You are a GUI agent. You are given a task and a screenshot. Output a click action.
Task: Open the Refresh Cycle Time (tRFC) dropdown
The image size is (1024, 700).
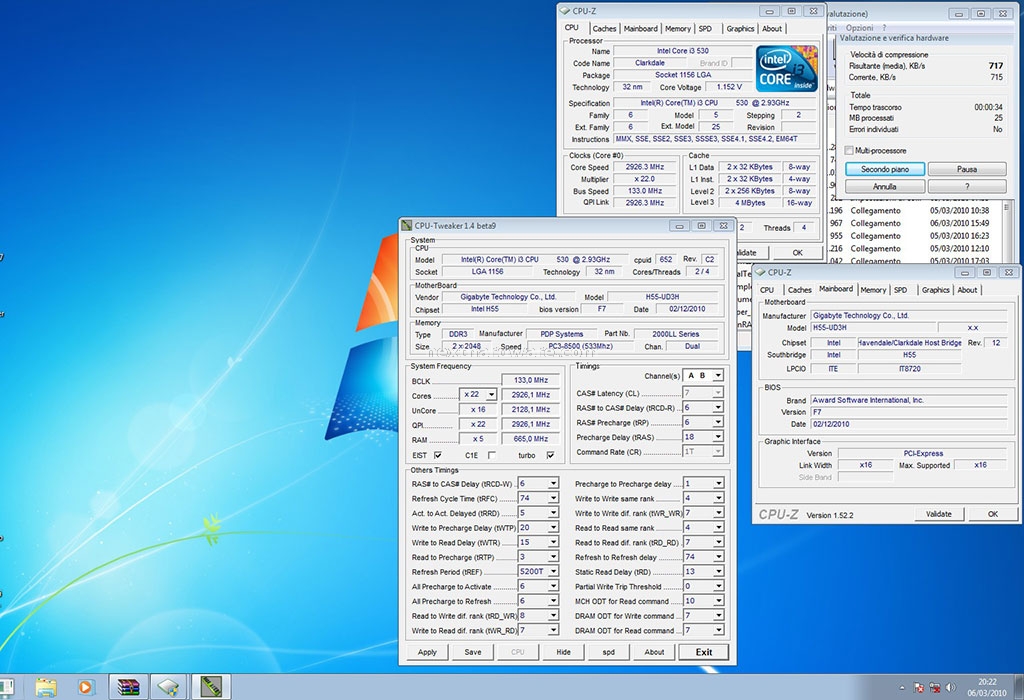pyautogui.click(x=553, y=498)
